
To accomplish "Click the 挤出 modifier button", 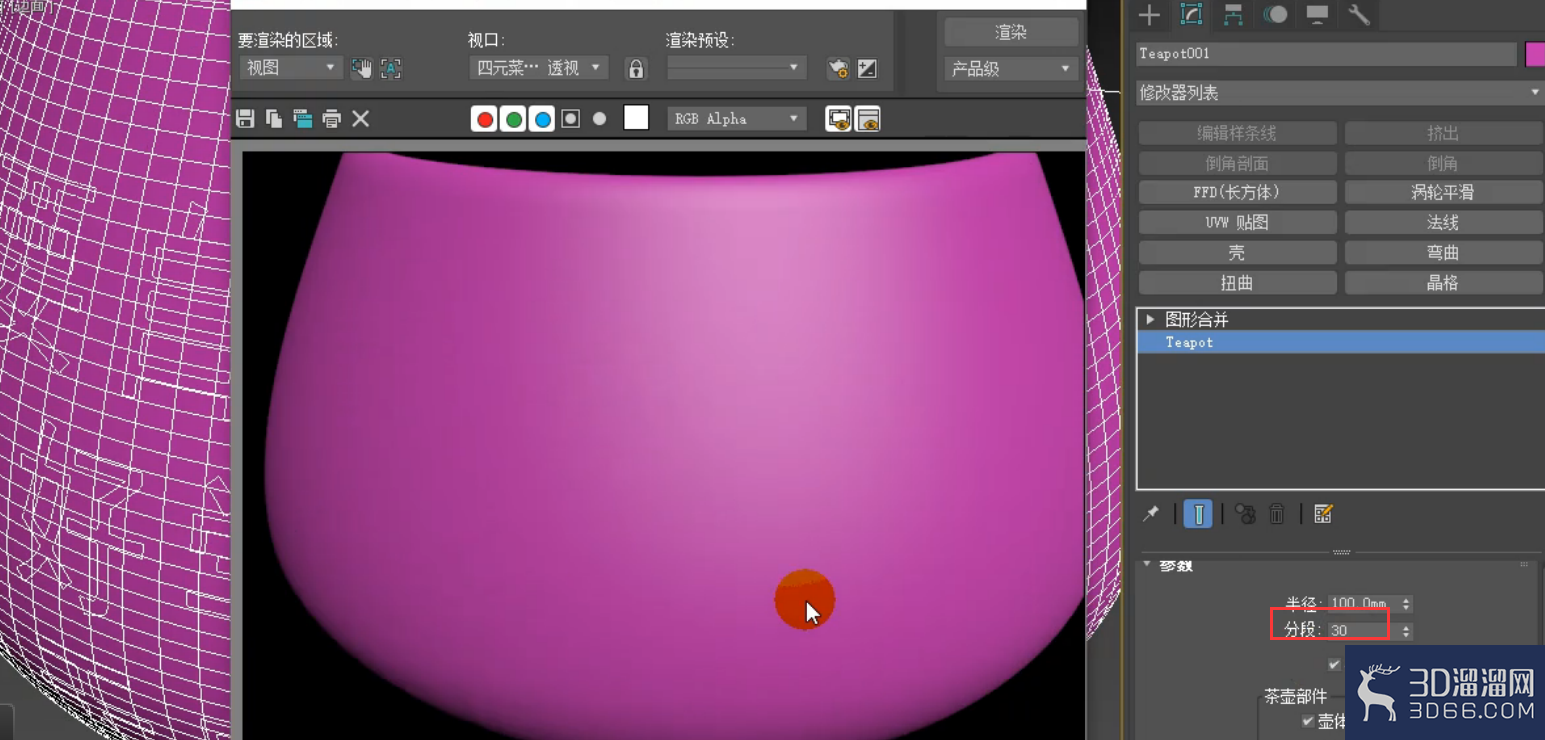I will [x=1444, y=133].
